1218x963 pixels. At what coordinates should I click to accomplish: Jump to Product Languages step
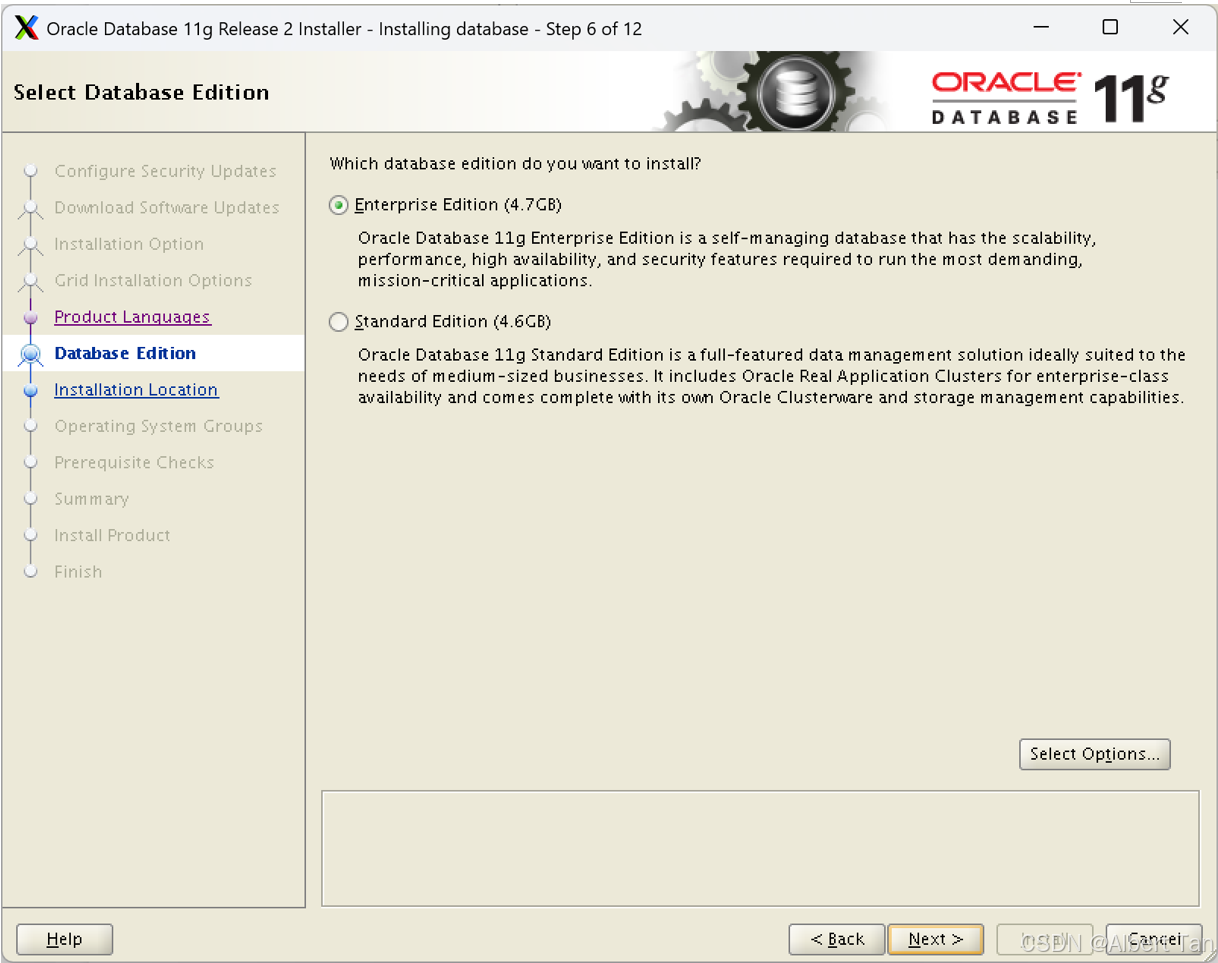click(132, 317)
